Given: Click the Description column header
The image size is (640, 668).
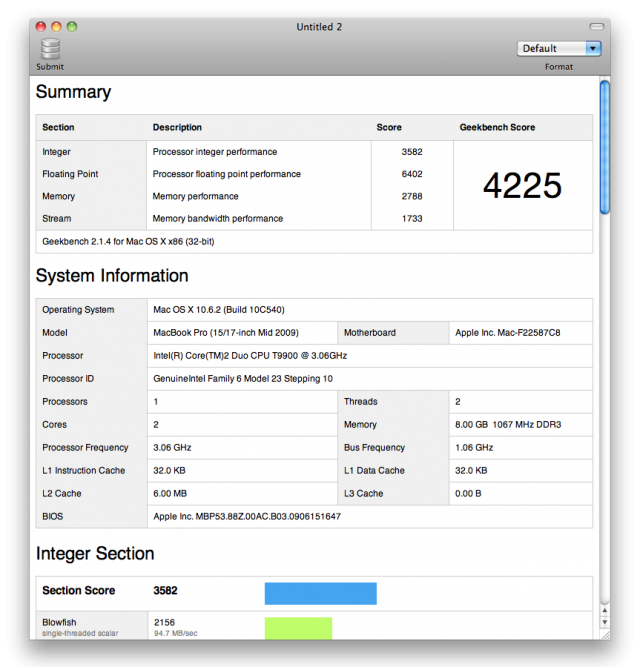Looking at the screenshot, I should pos(177,127).
